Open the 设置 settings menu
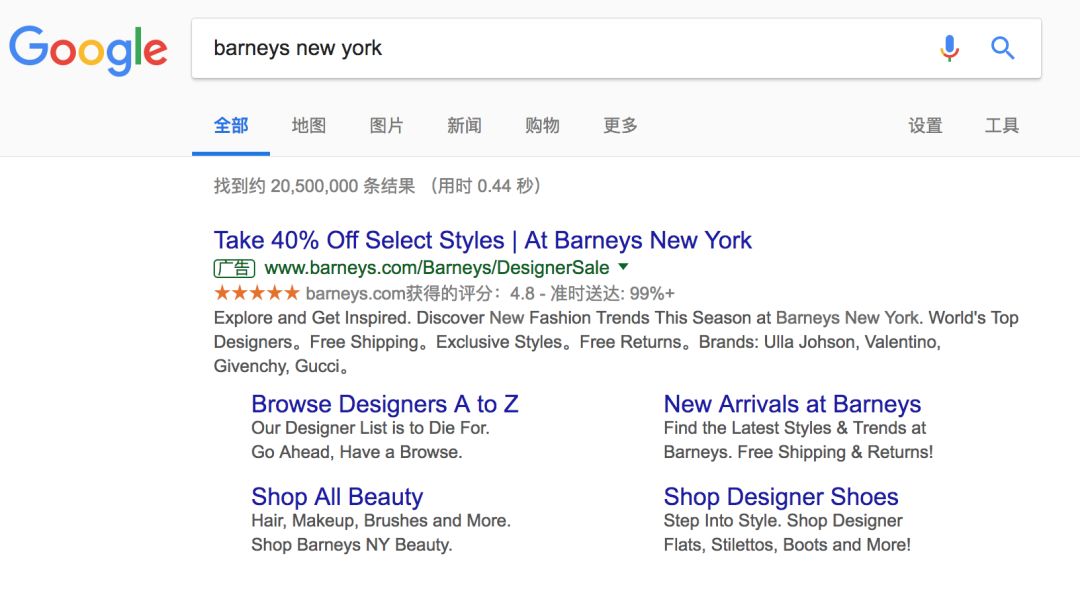This screenshot has width=1080, height=591. (925, 126)
